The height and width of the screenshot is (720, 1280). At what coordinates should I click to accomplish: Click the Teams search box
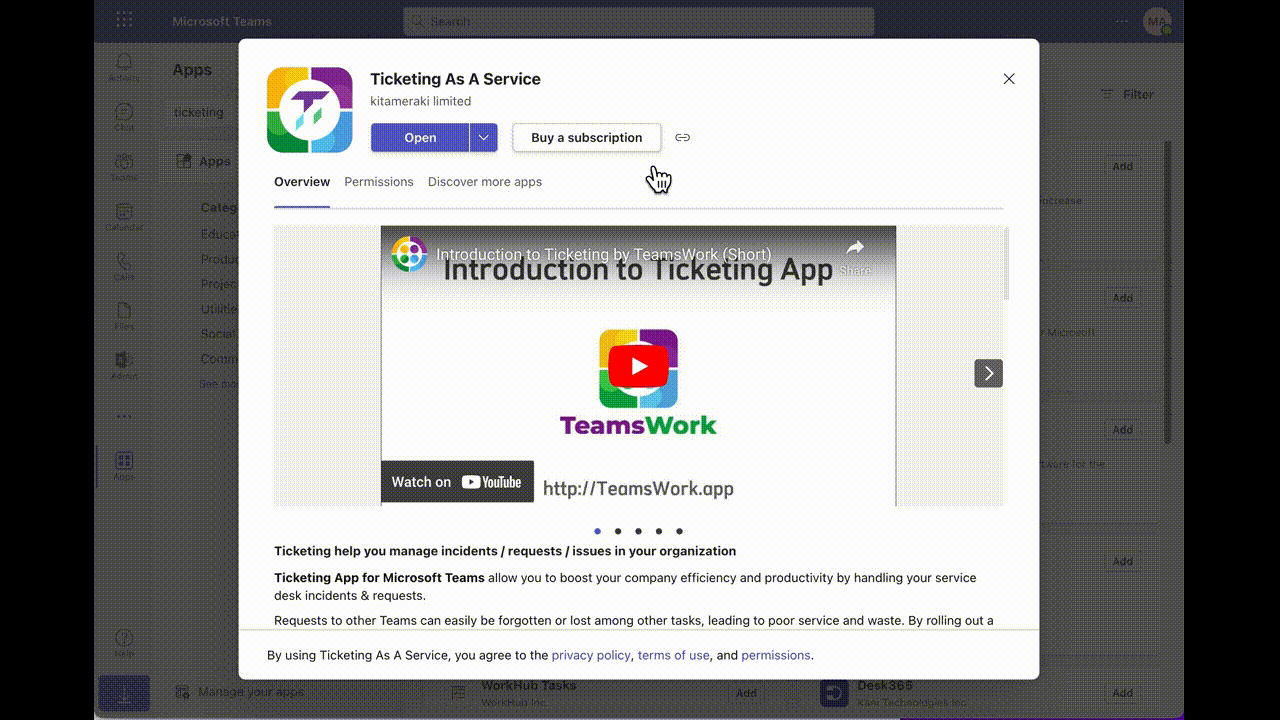pos(639,21)
